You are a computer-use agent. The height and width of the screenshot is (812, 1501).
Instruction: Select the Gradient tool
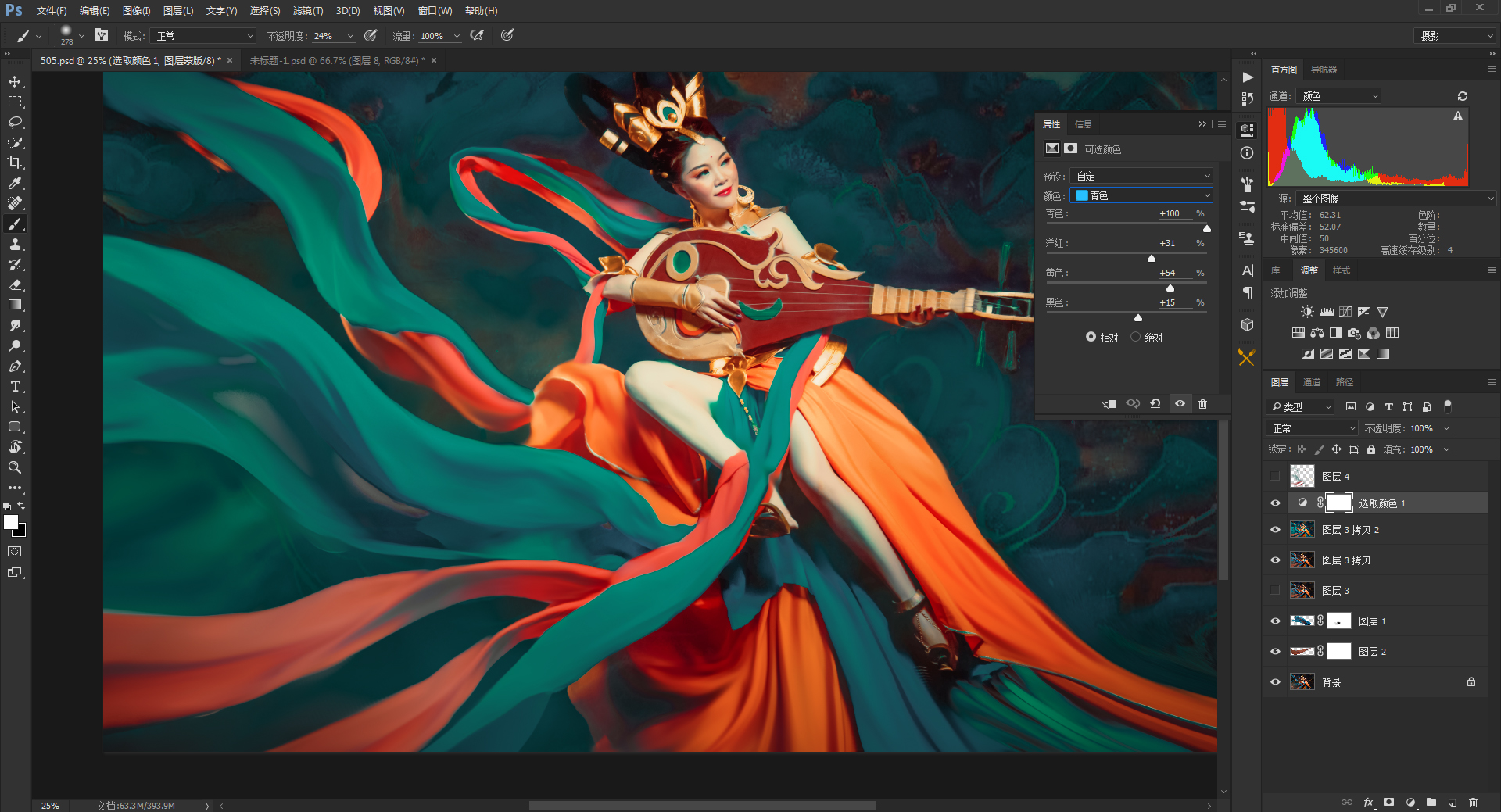point(15,306)
